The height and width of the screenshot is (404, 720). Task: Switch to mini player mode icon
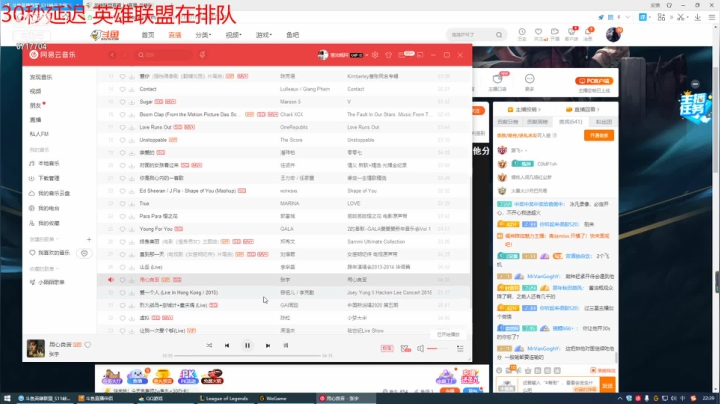pyautogui.click(x=420, y=55)
